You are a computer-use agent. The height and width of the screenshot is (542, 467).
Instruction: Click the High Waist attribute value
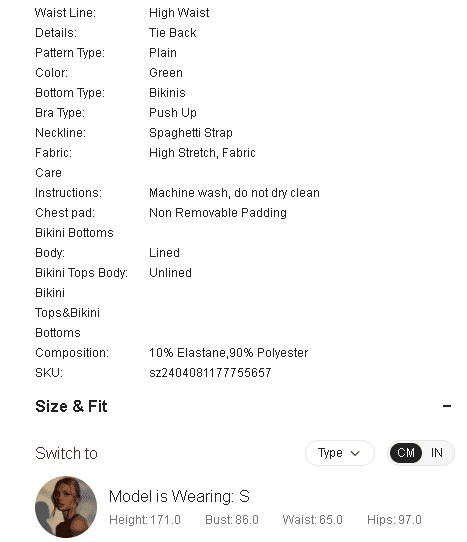[x=179, y=13]
